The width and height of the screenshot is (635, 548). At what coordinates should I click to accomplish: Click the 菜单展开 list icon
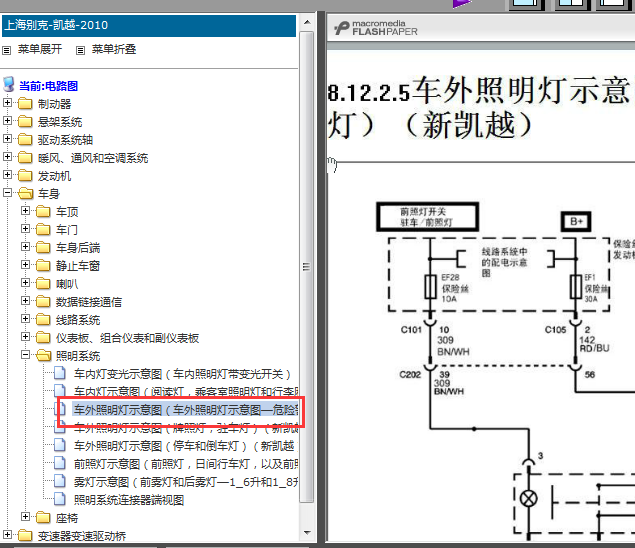[6, 50]
